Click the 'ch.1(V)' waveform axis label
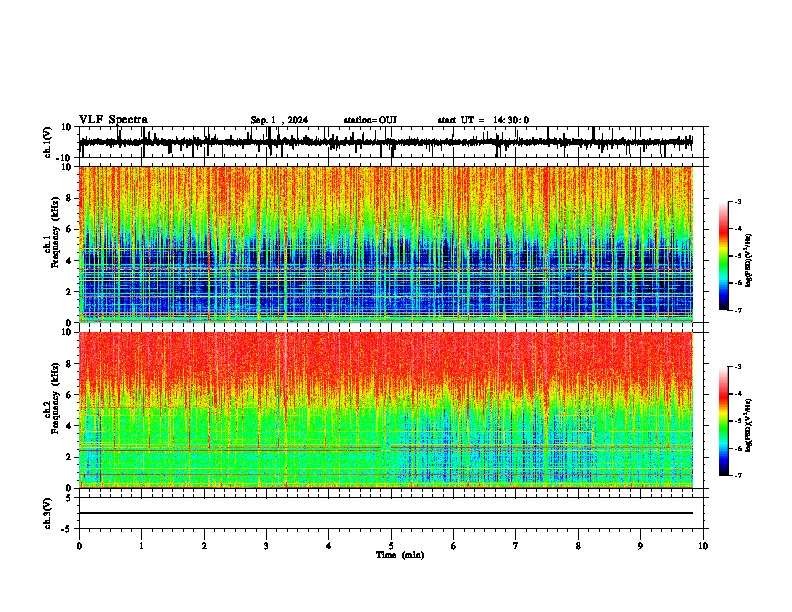This screenshot has height=612, width=792. pyautogui.click(x=48, y=142)
